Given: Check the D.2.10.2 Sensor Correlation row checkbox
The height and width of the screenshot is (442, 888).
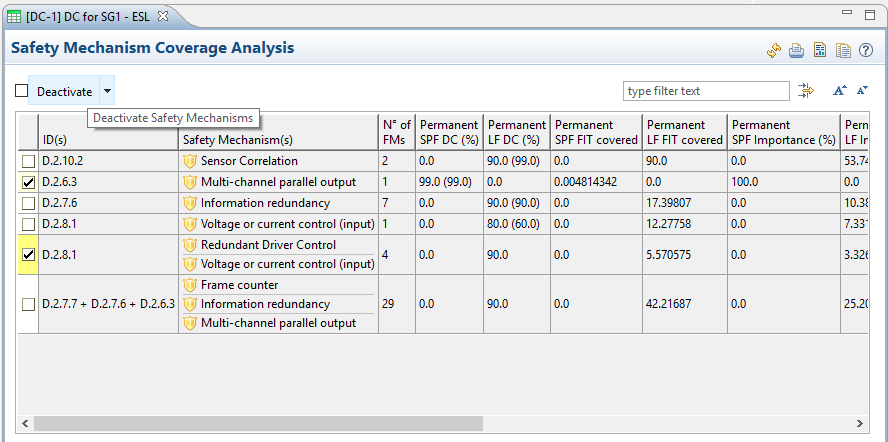Looking at the screenshot, I should coord(28,161).
